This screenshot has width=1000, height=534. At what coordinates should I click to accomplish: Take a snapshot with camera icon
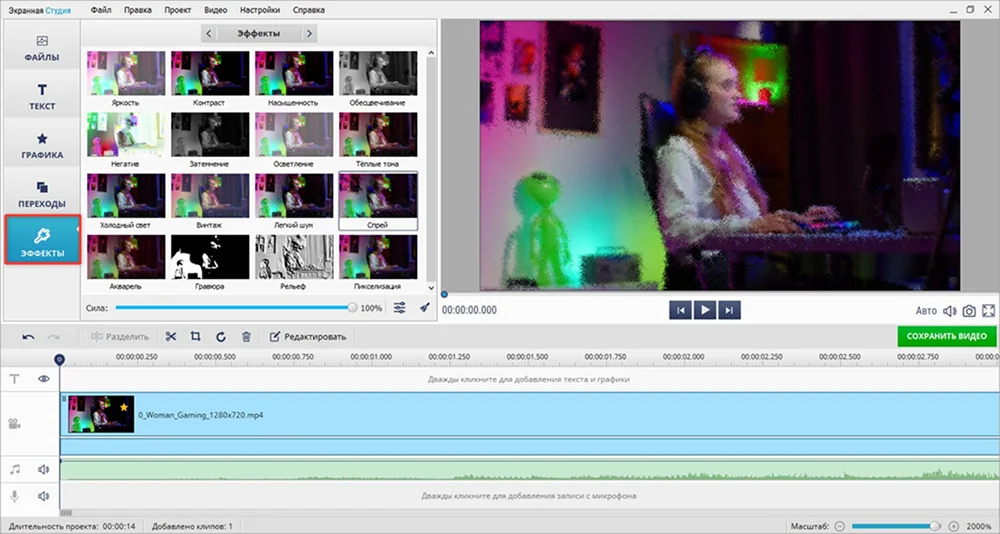click(969, 311)
